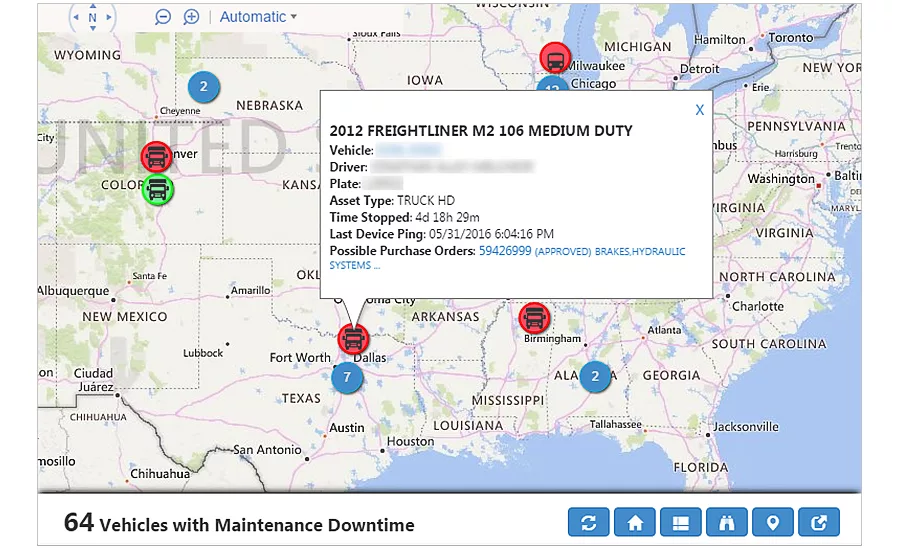Click the Charlotte city label

[x=758, y=307]
